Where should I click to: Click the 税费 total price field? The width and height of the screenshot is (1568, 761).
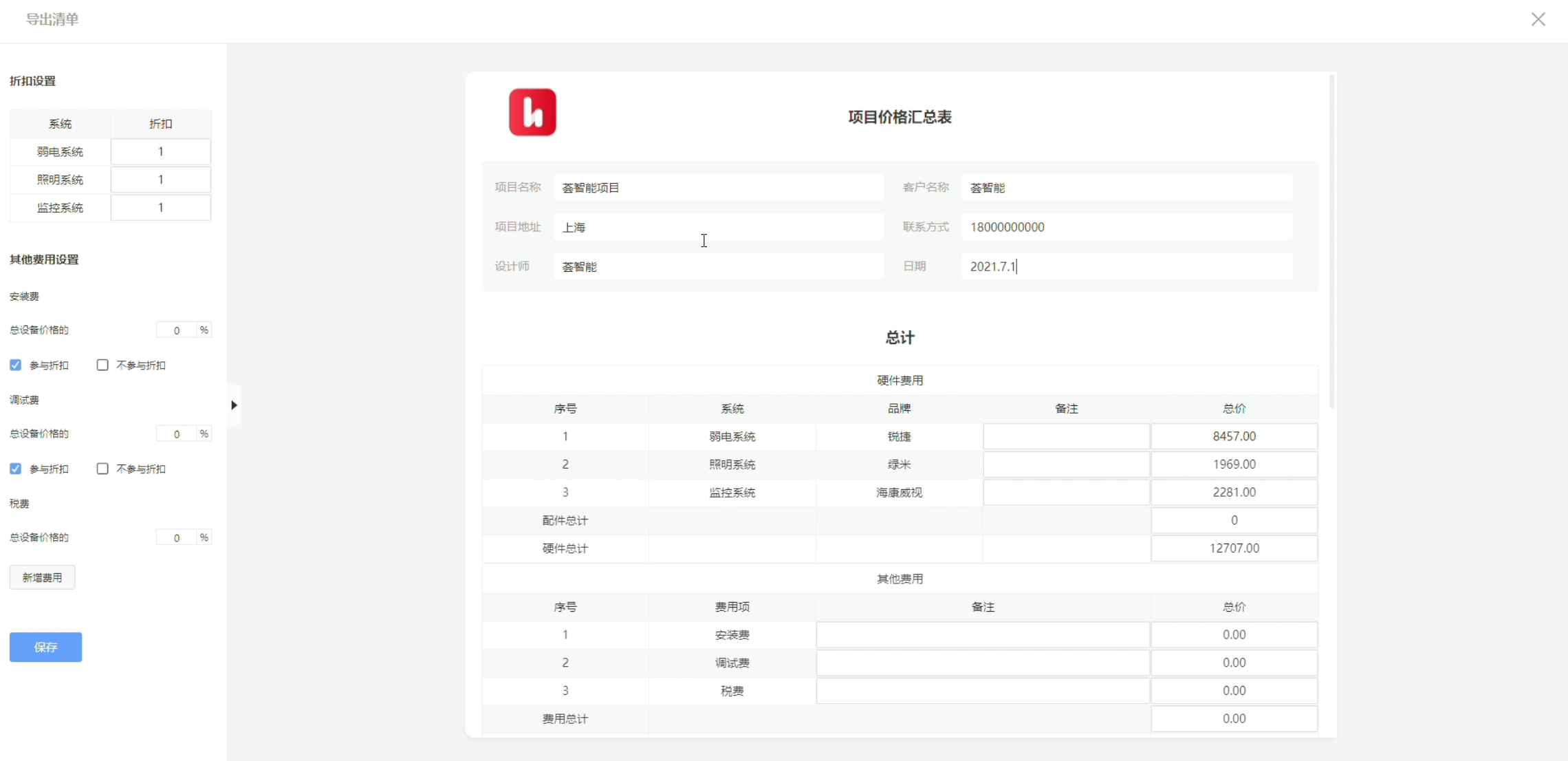[1234, 691]
